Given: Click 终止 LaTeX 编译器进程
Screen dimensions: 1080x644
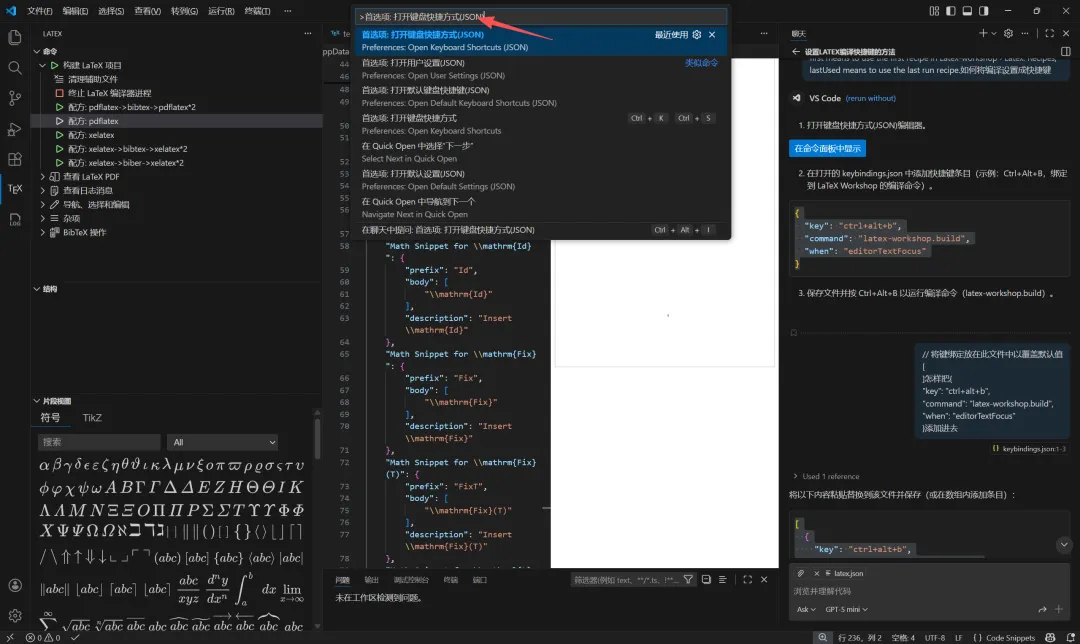Looking at the screenshot, I should point(110,93).
